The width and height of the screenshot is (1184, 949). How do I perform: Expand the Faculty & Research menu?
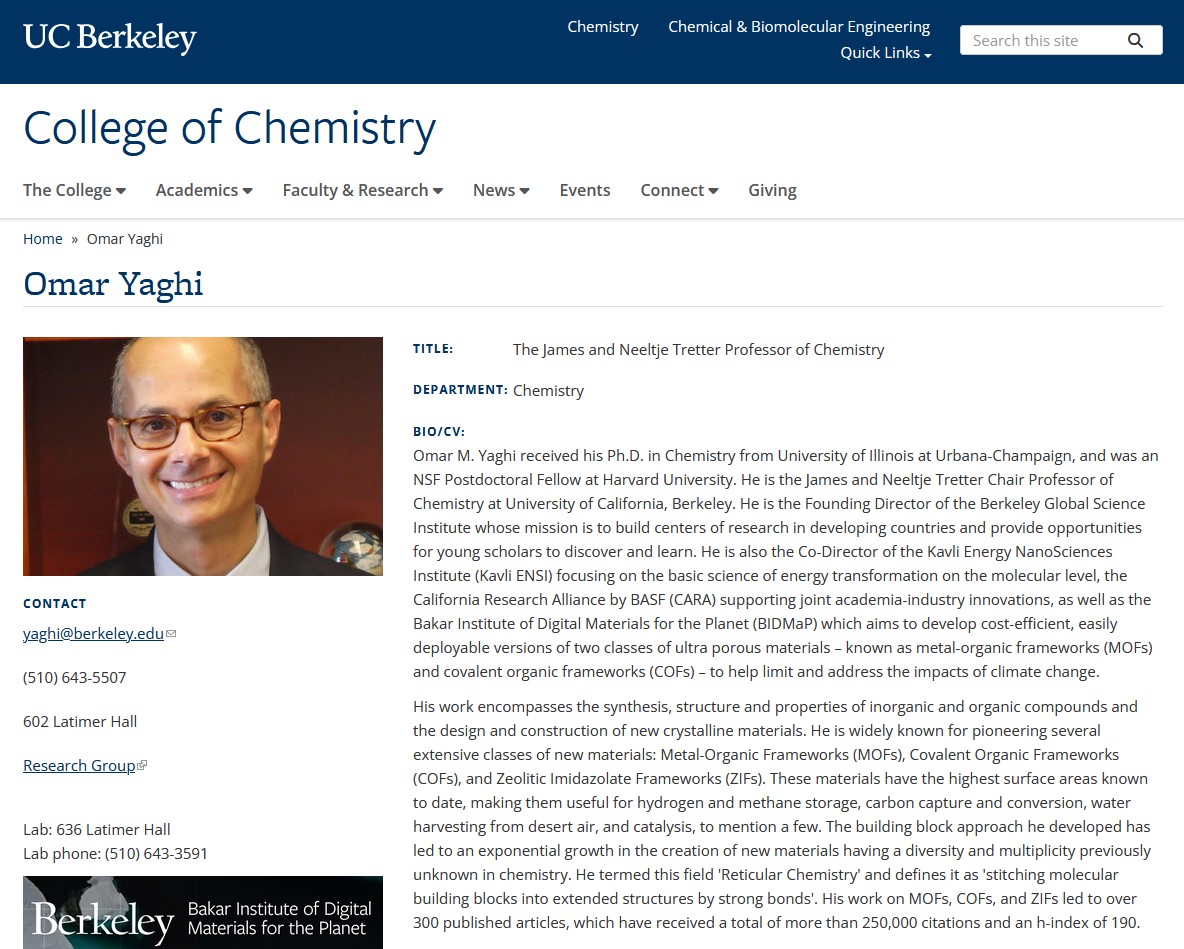tap(362, 190)
